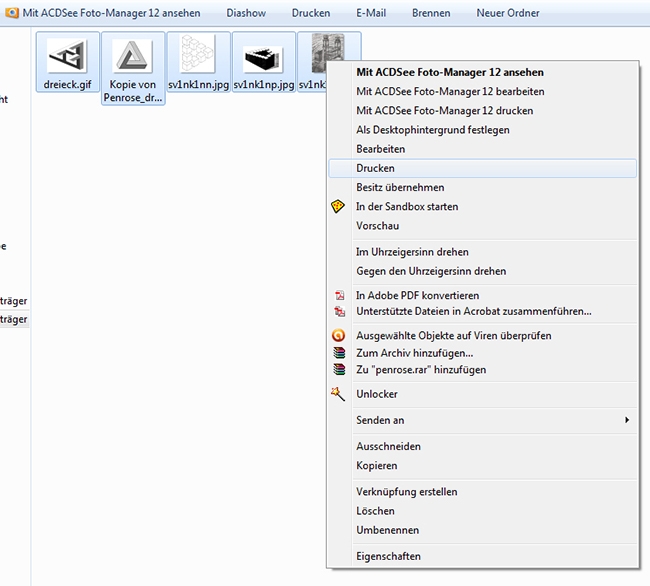
Task: Click 'Brennen' in the toolbar
Action: [x=431, y=13]
